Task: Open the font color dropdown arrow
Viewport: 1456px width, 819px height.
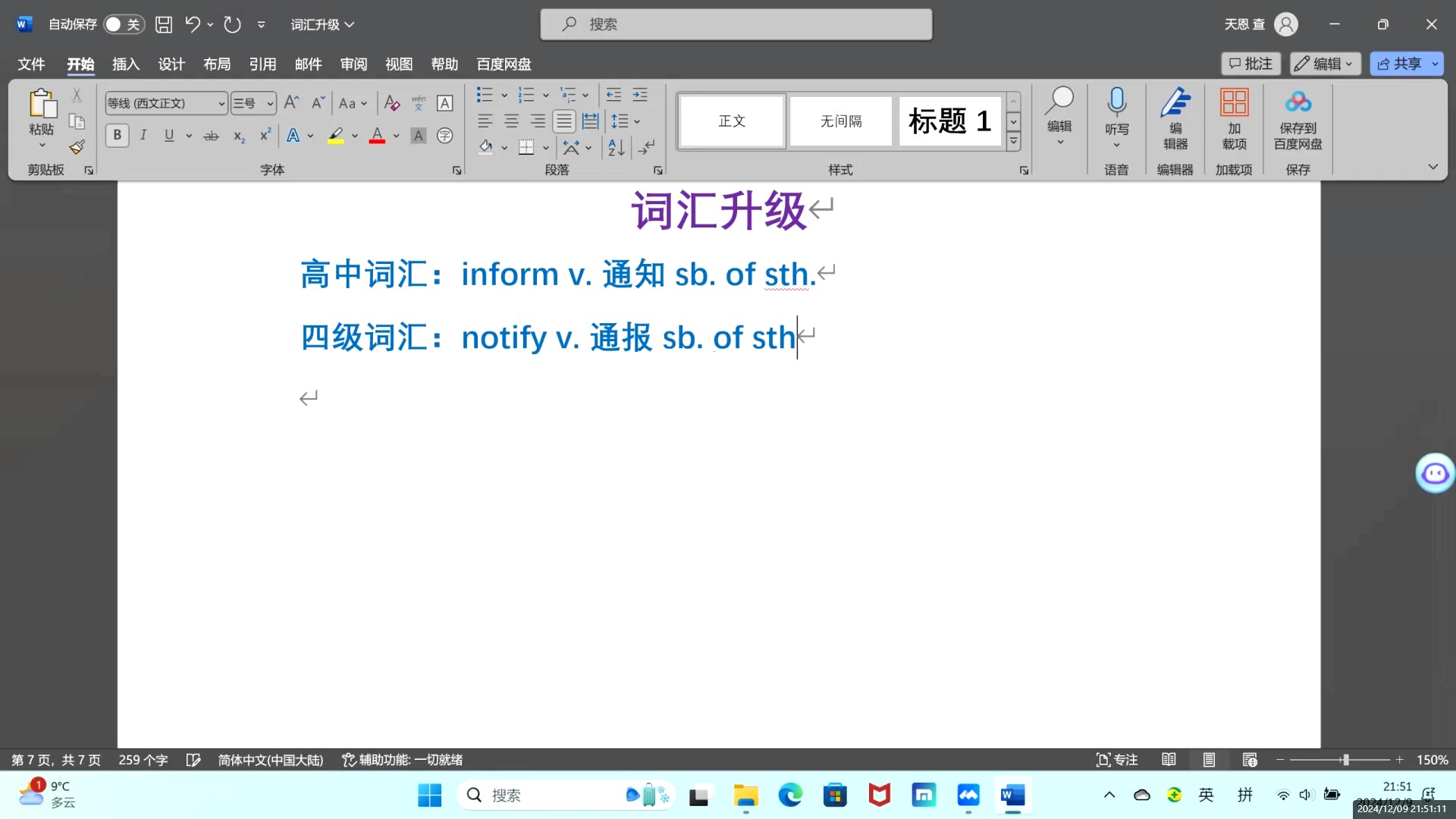Action: (396, 136)
